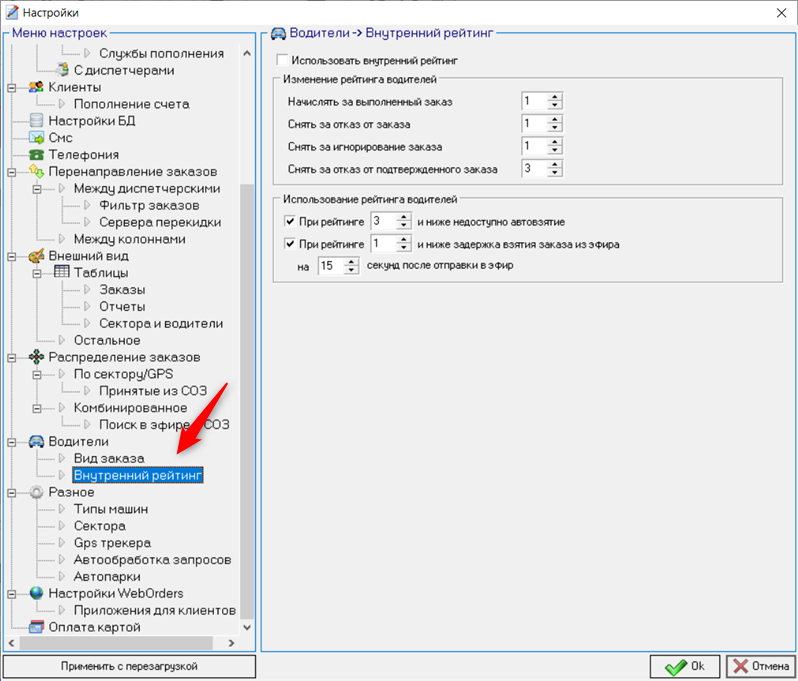
Task: Collapse the Водители tree node
Action: point(12,442)
